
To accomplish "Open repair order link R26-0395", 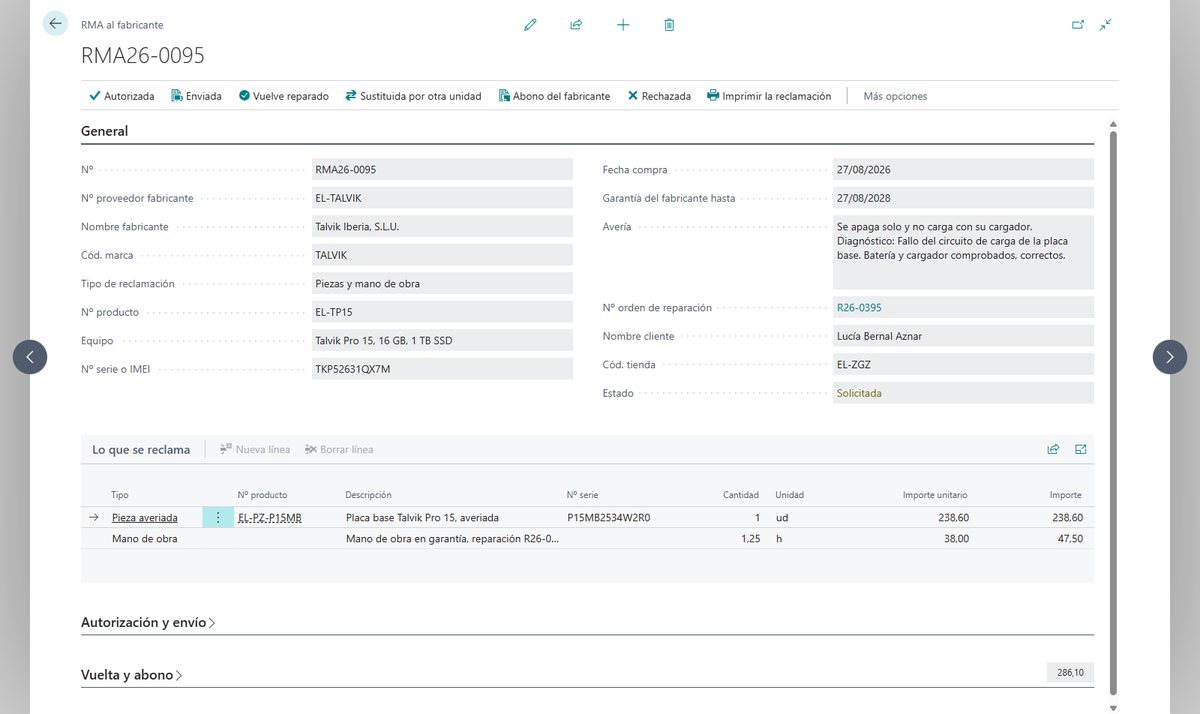I will [x=859, y=308].
